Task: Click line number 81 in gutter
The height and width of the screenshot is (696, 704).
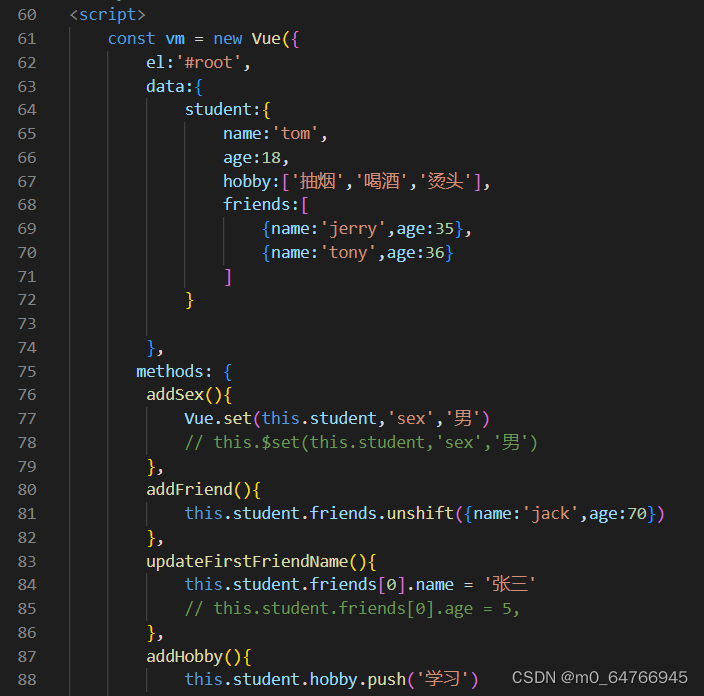Action: (27, 514)
